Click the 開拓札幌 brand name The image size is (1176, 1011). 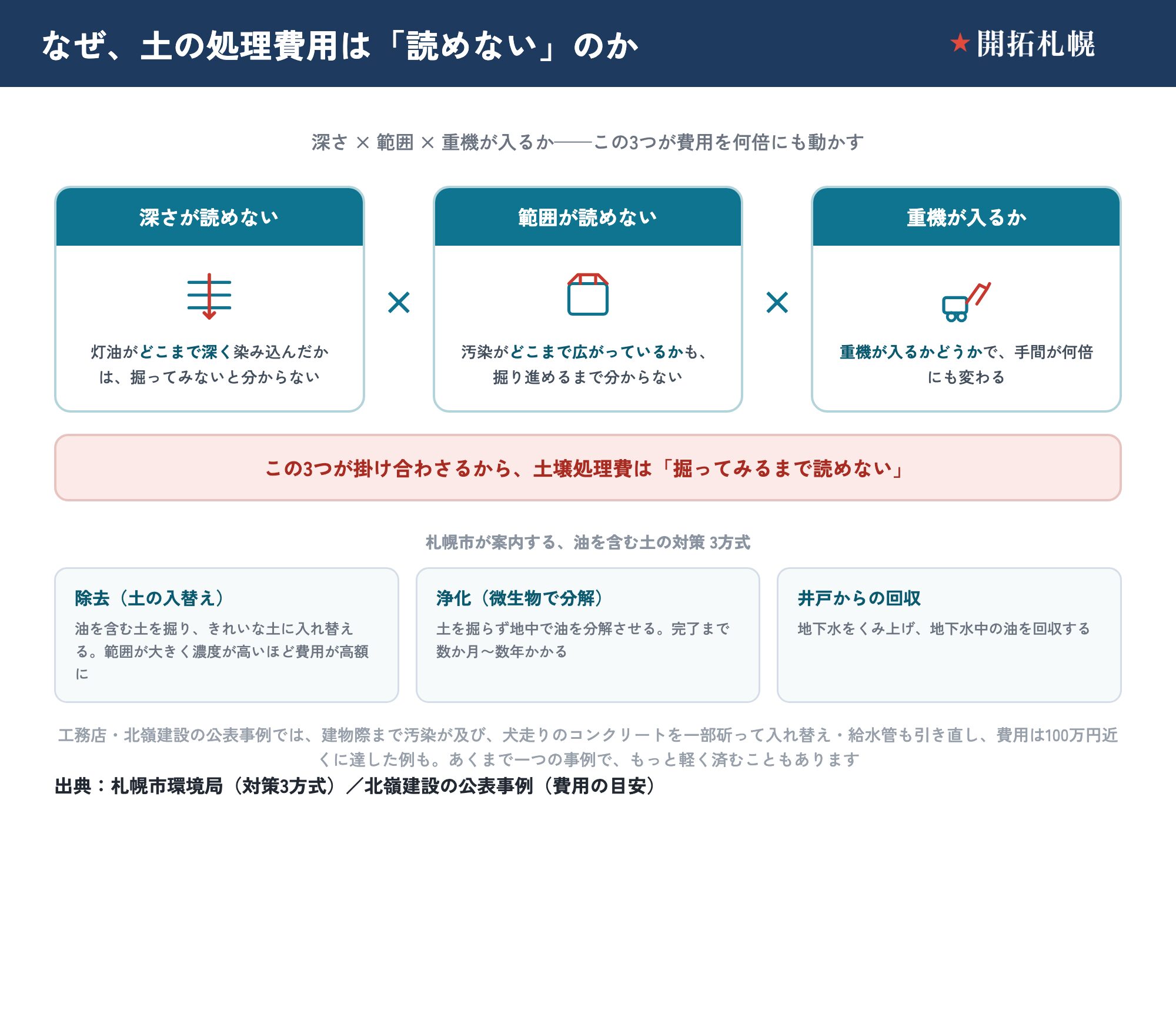coord(1036,43)
